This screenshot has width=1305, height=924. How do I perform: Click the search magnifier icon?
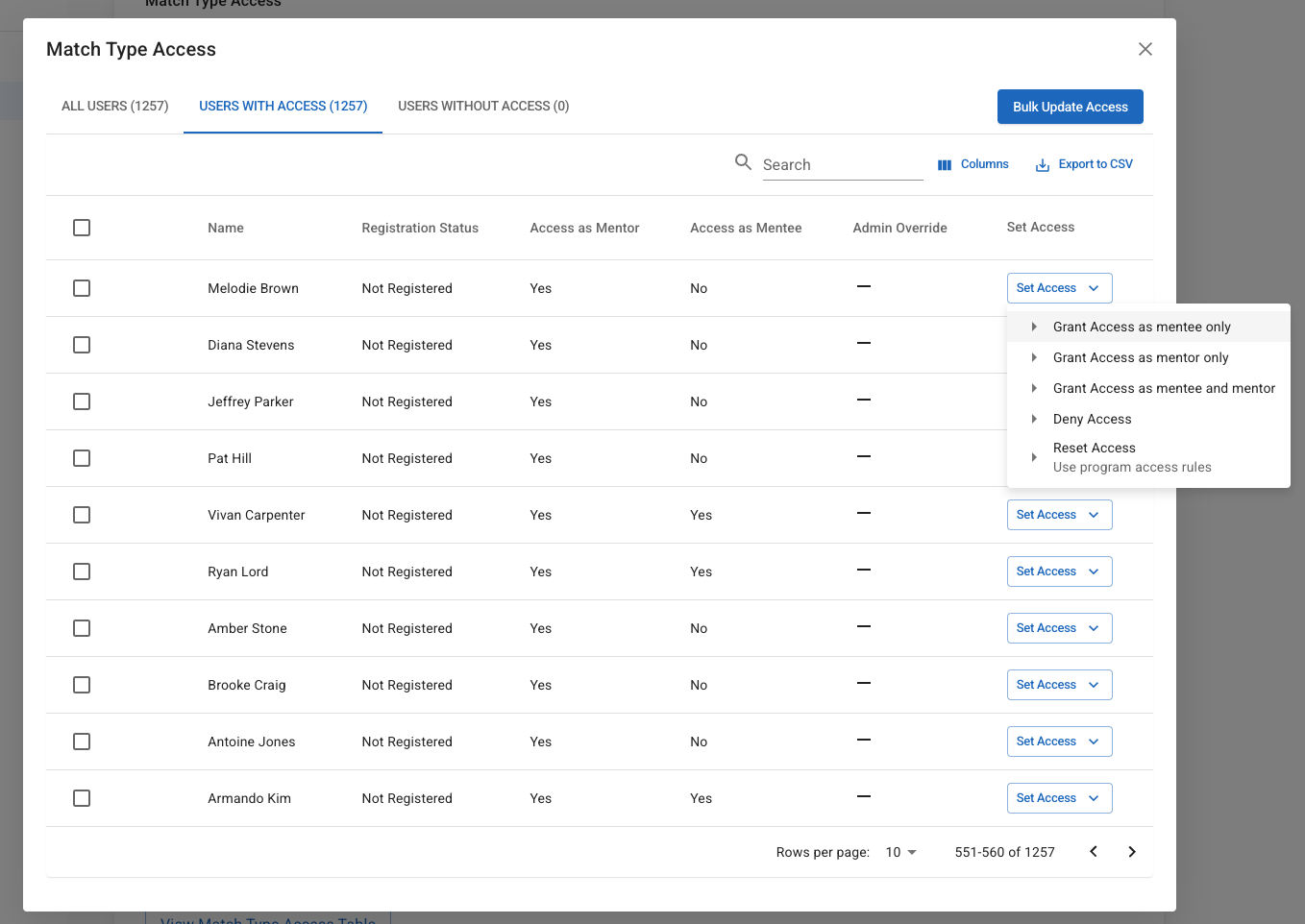tap(743, 162)
